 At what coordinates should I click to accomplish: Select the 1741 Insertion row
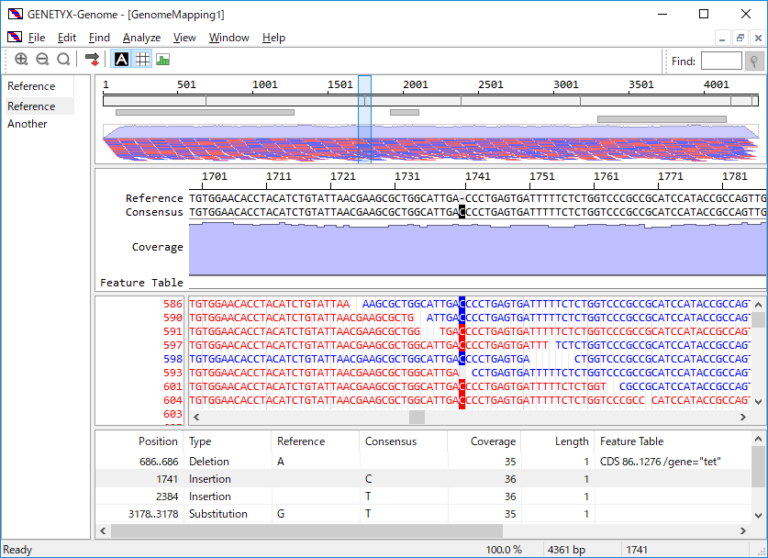click(x=423, y=479)
